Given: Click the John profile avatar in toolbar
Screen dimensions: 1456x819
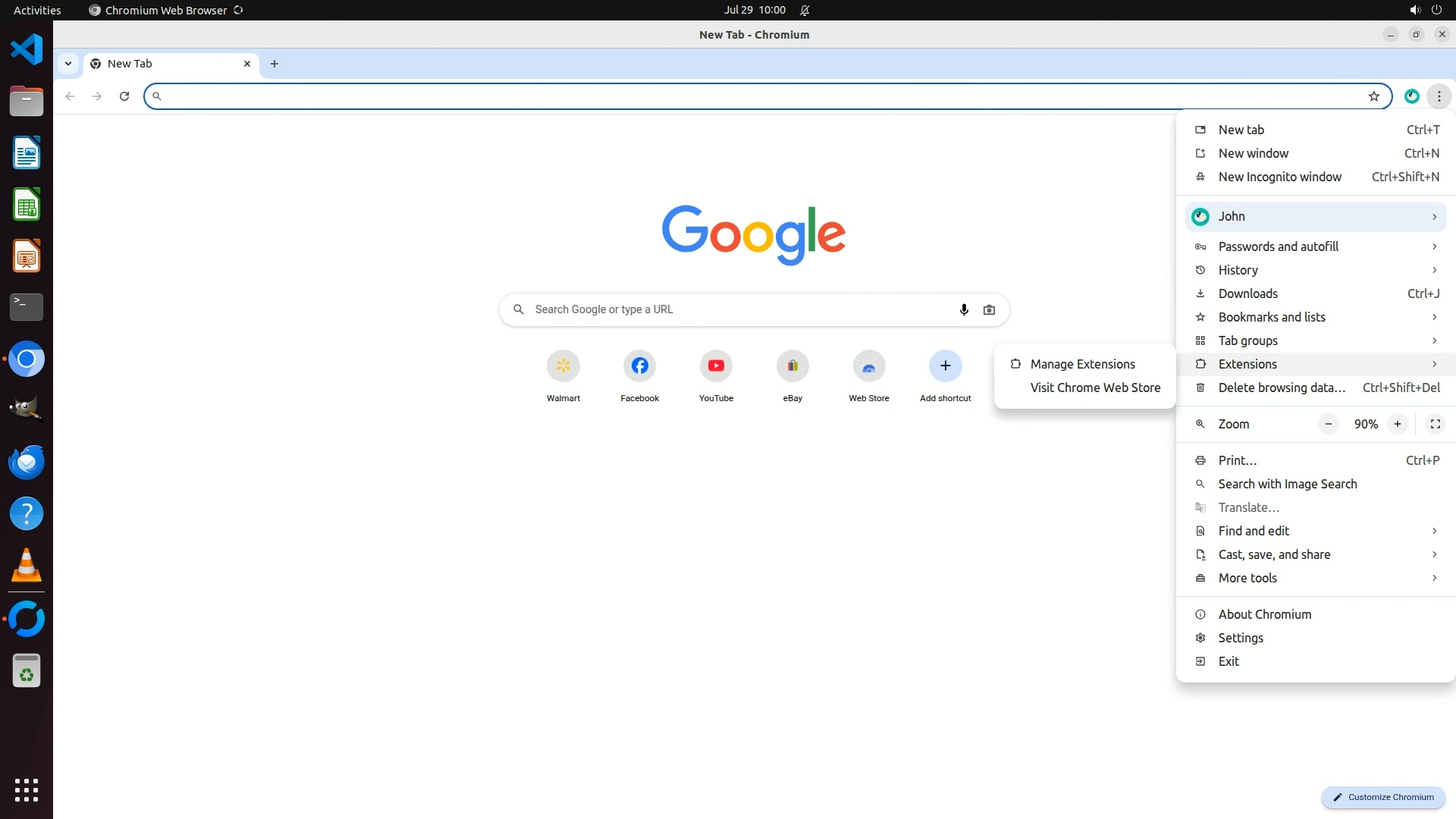Looking at the screenshot, I should 1411,96.
